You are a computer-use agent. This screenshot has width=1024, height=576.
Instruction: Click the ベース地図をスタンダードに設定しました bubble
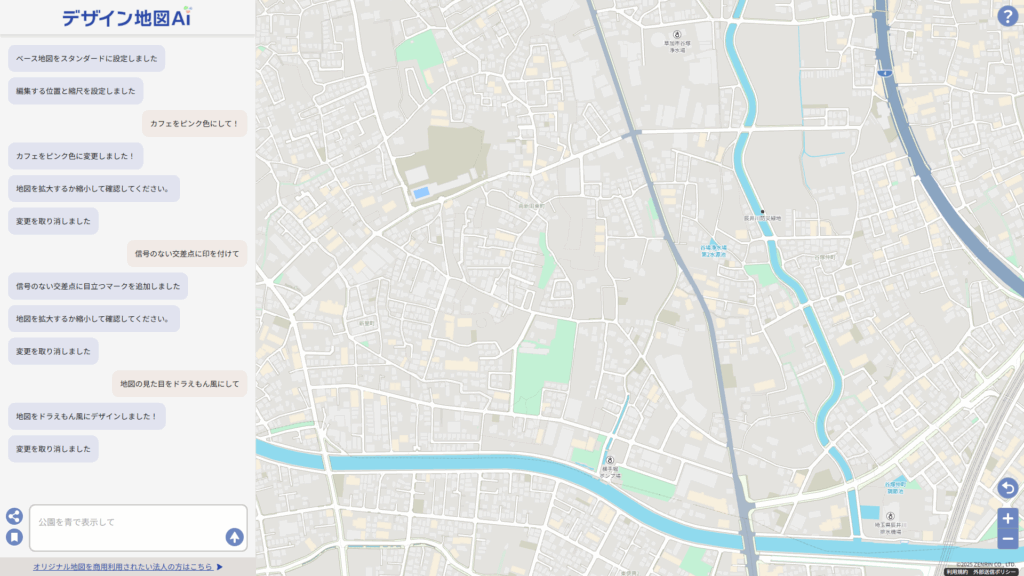86,58
